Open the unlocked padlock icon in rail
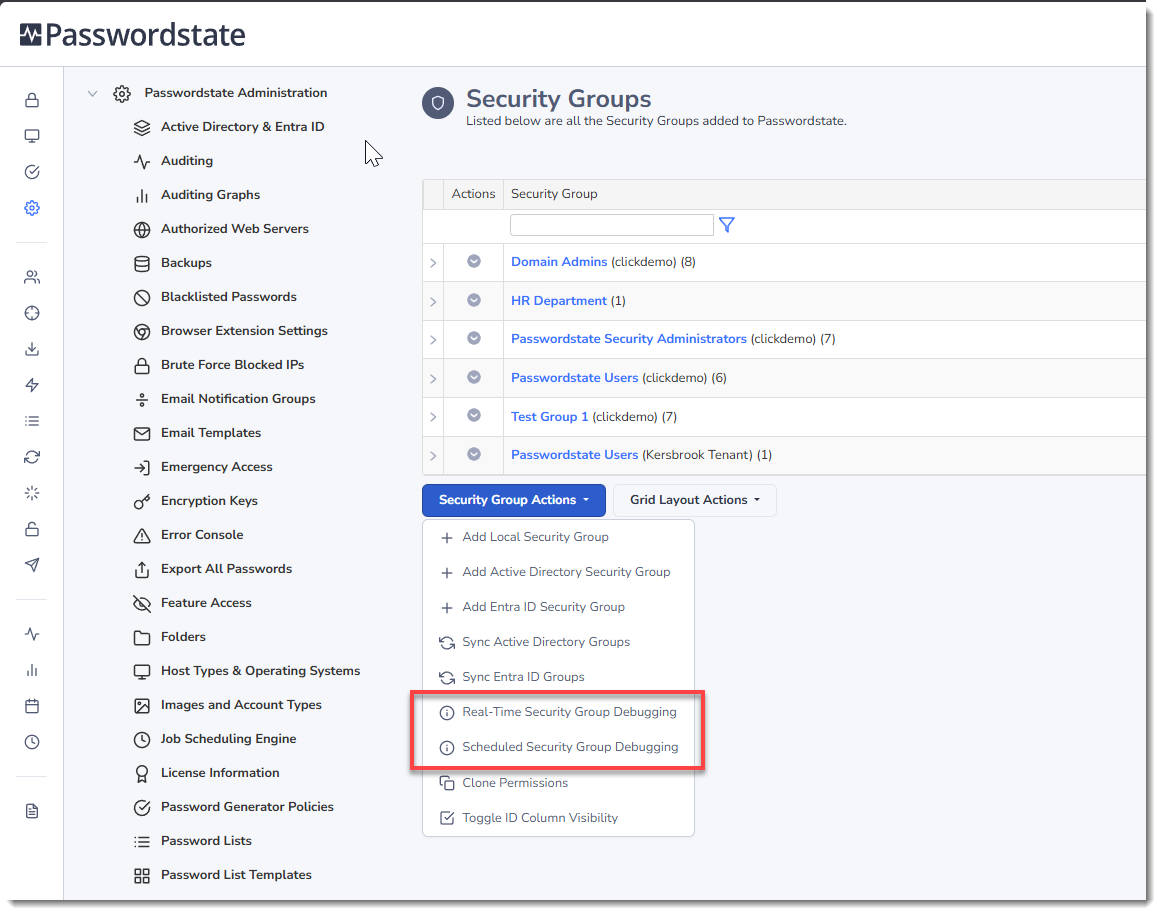The width and height of the screenshot is (1161, 915). 32,529
